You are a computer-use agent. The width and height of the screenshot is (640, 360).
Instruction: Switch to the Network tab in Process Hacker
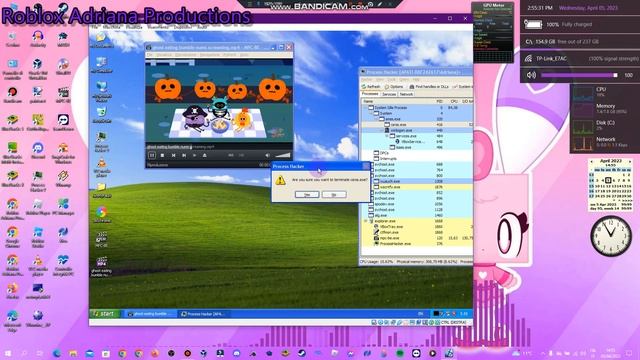point(406,94)
